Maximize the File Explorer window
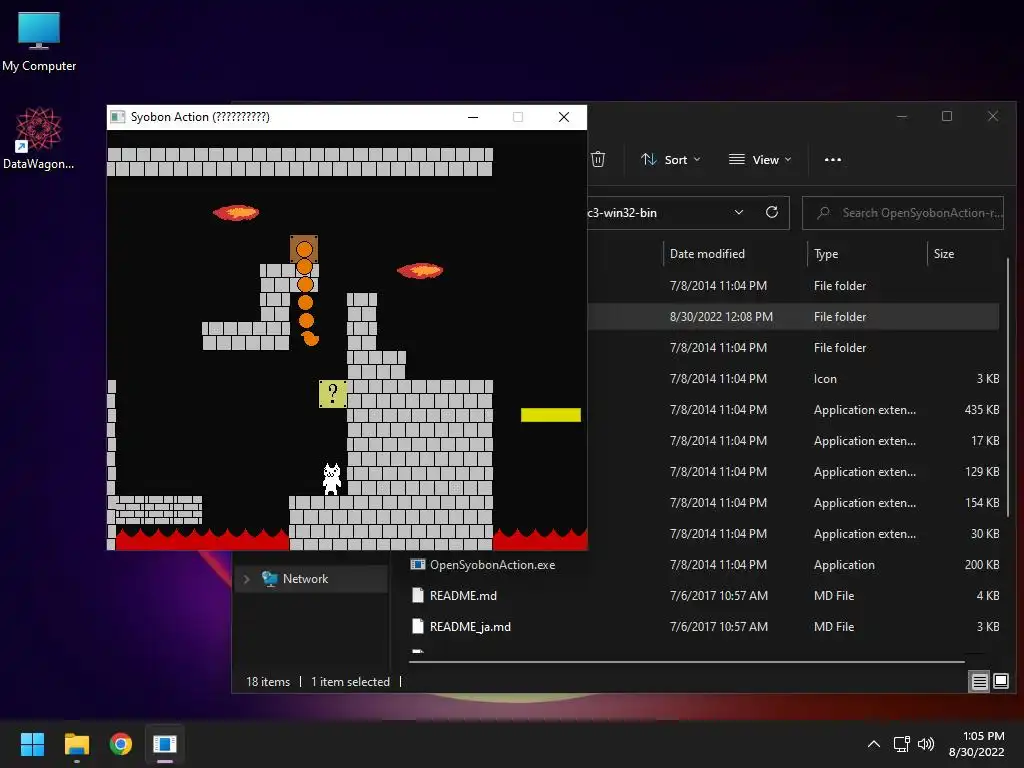1024x768 pixels. coord(947,116)
